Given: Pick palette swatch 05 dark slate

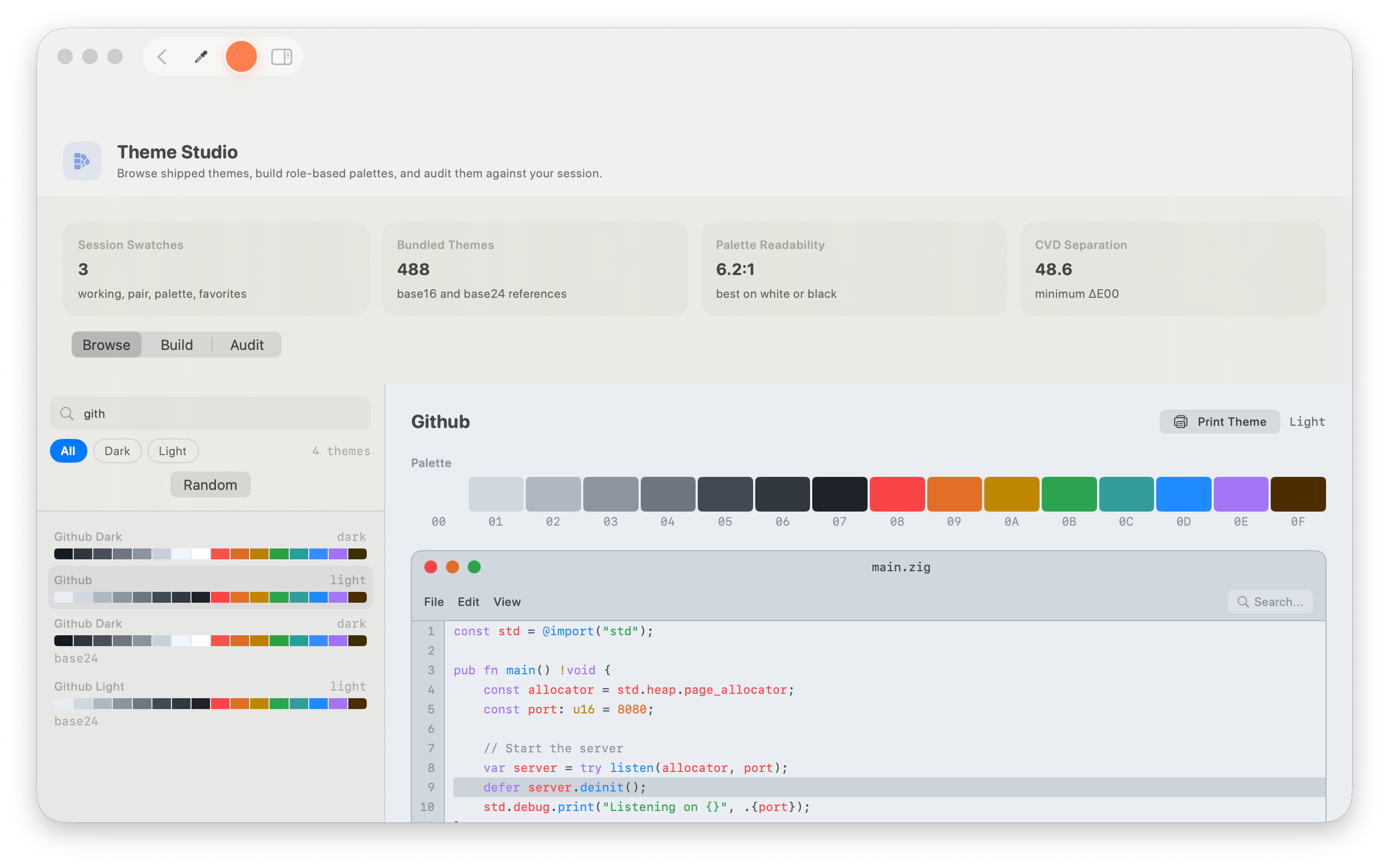Looking at the screenshot, I should (725, 494).
